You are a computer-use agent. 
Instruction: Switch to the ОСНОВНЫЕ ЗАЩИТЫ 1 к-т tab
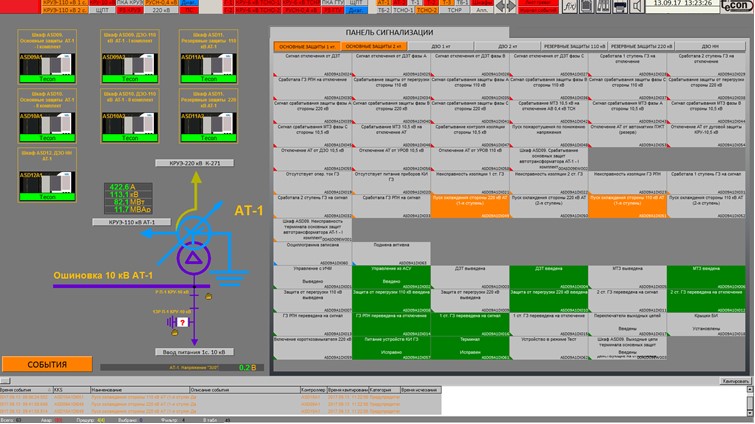(305, 47)
